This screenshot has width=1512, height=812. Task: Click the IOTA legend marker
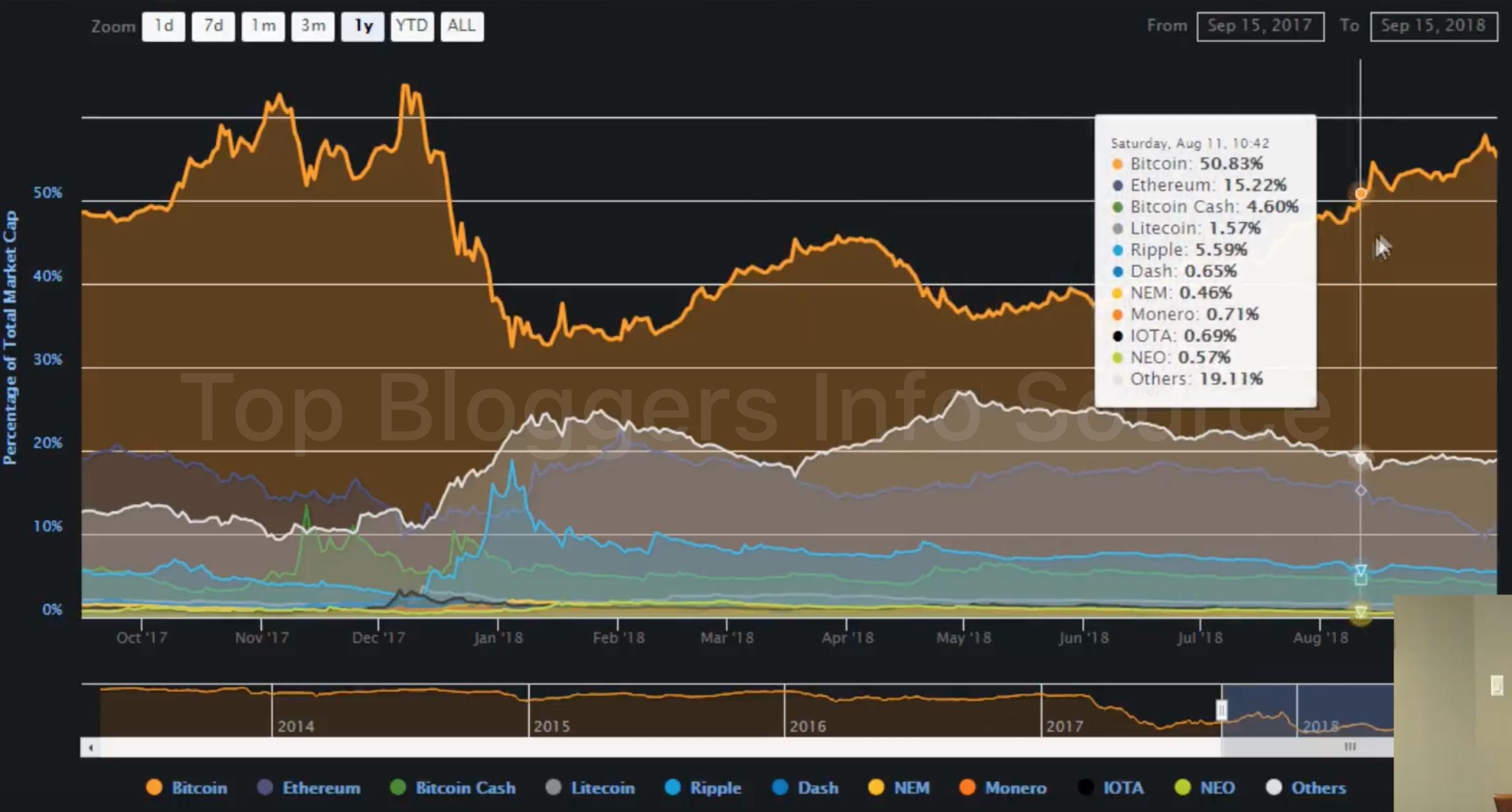pyautogui.click(x=1086, y=787)
